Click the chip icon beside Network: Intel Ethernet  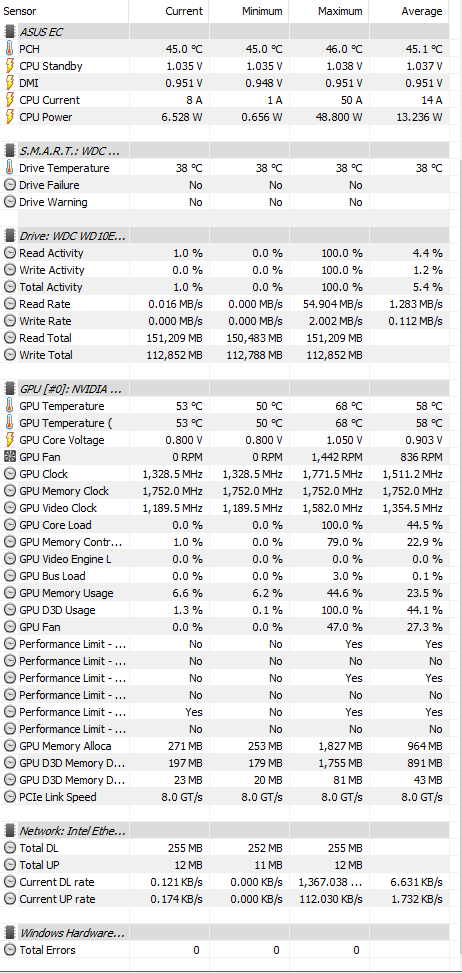click(9, 831)
